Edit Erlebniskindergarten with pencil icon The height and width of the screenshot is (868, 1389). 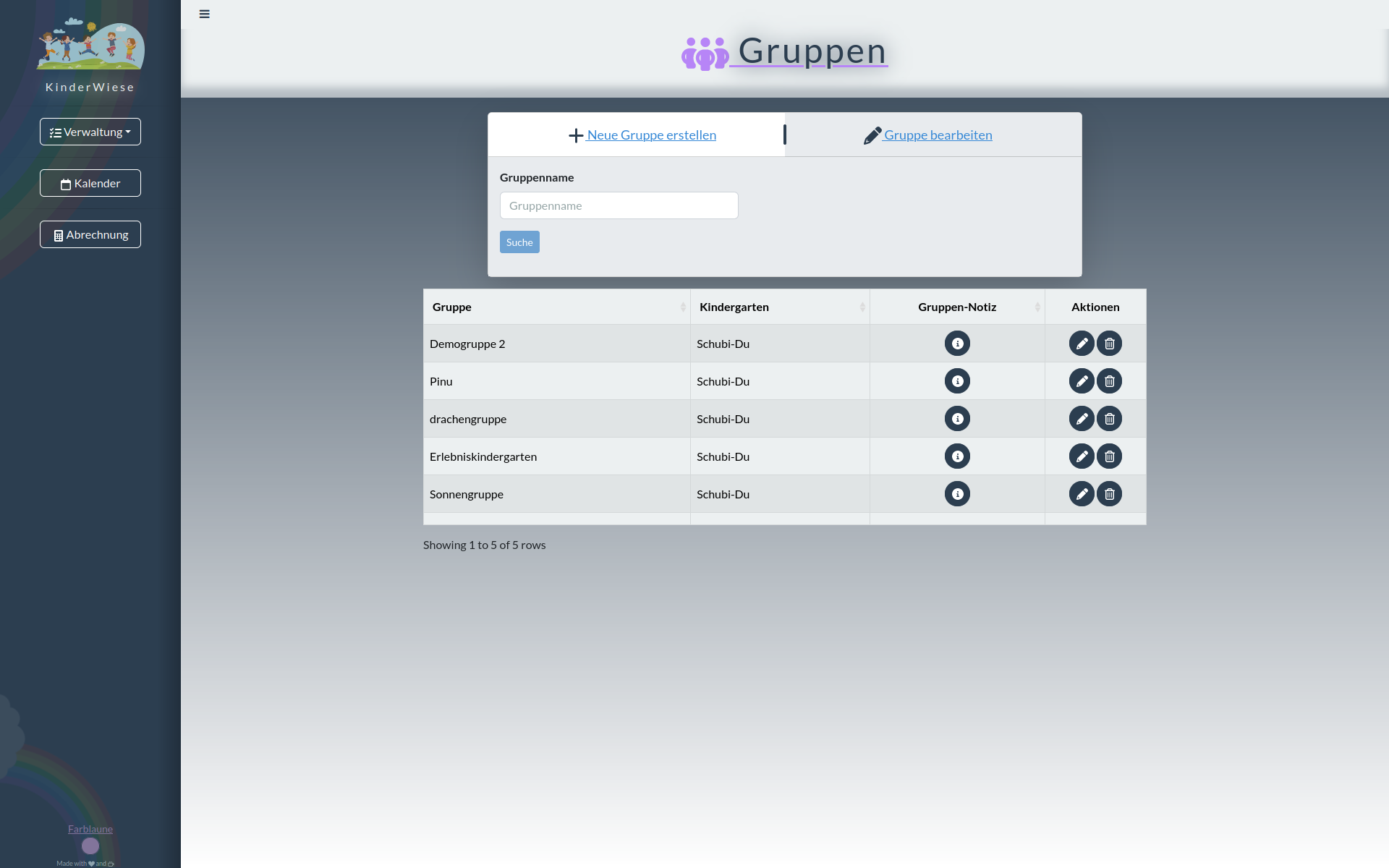click(1082, 456)
